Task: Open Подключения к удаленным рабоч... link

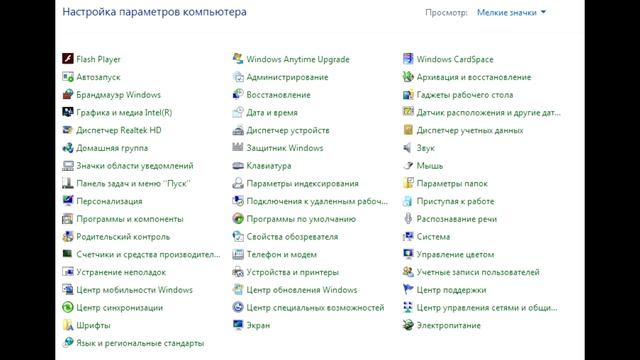Action: pyautogui.click(x=317, y=201)
